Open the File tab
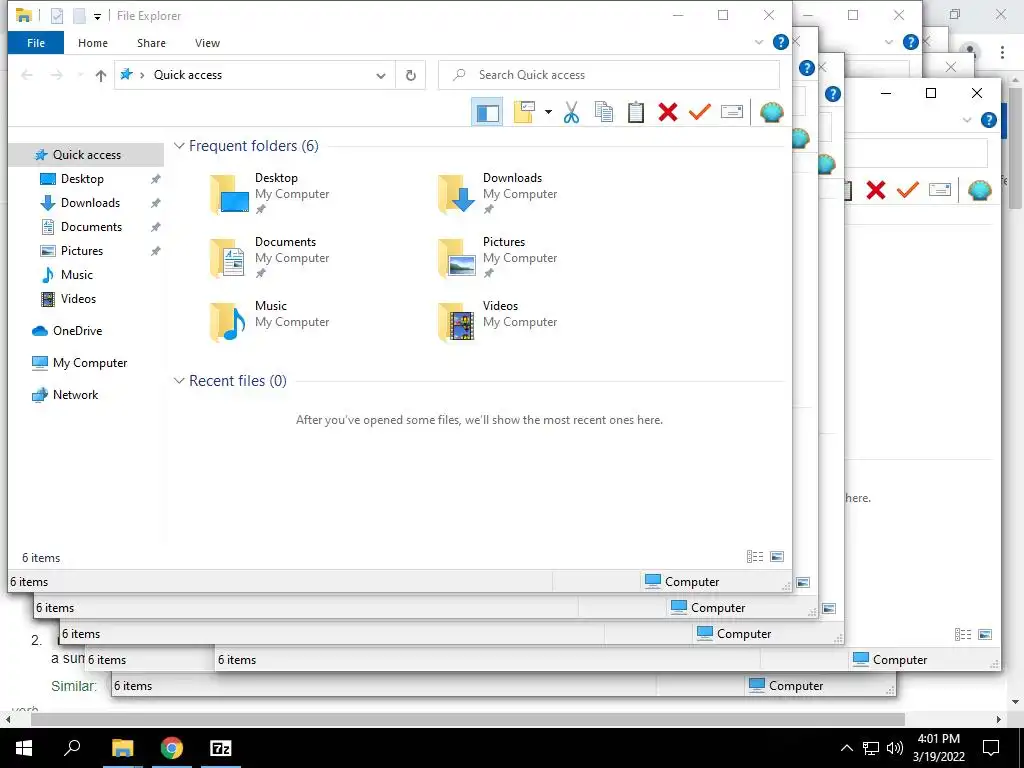This screenshot has width=1024, height=768. (x=36, y=43)
